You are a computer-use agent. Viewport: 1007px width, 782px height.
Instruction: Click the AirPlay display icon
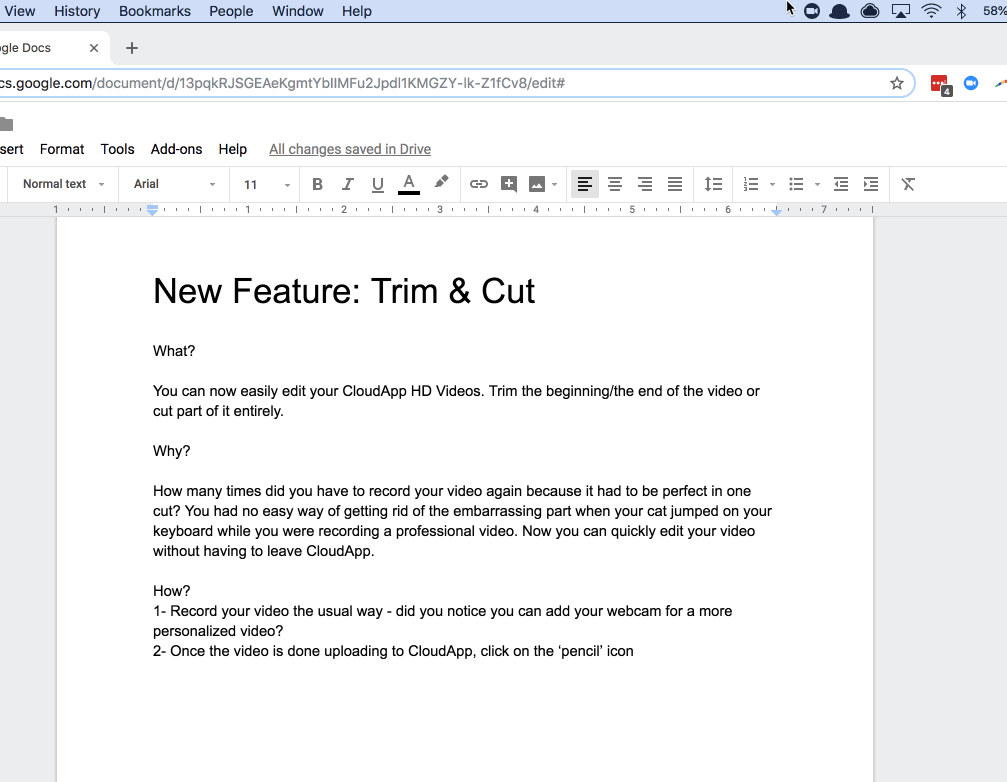coord(900,11)
